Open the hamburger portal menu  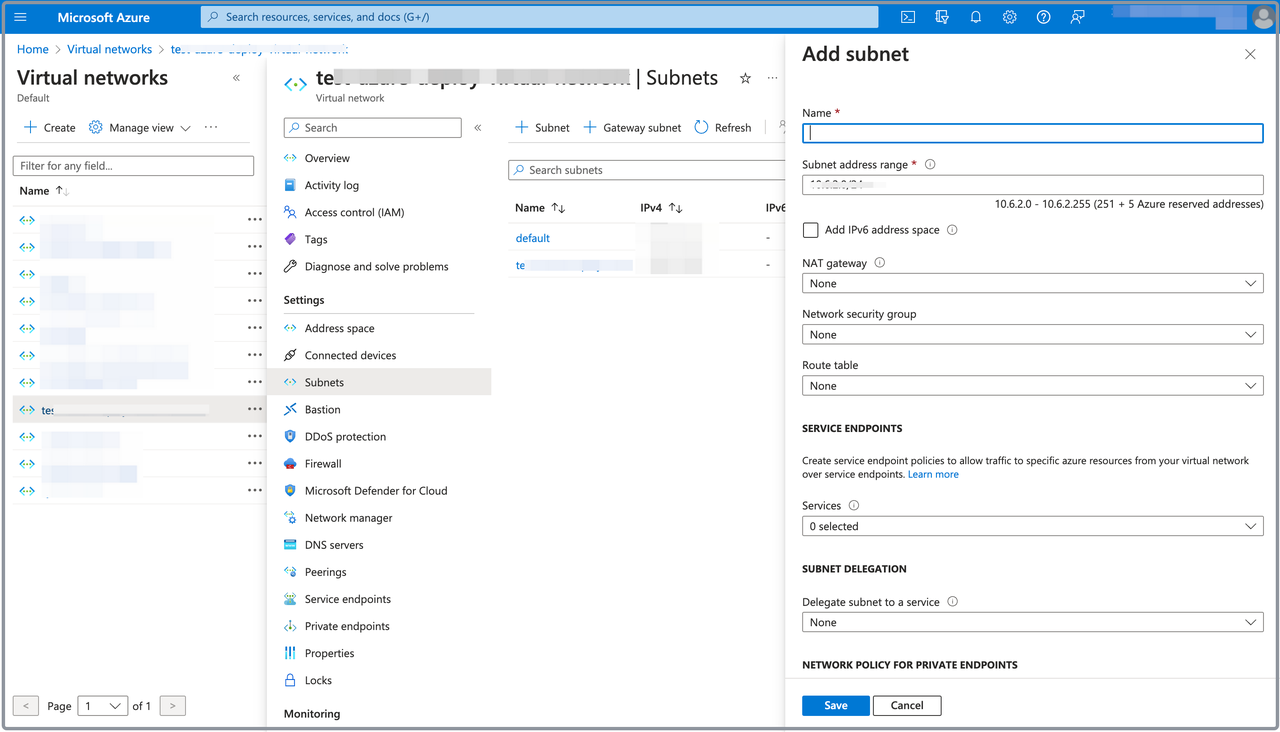[x=20, y=17]
